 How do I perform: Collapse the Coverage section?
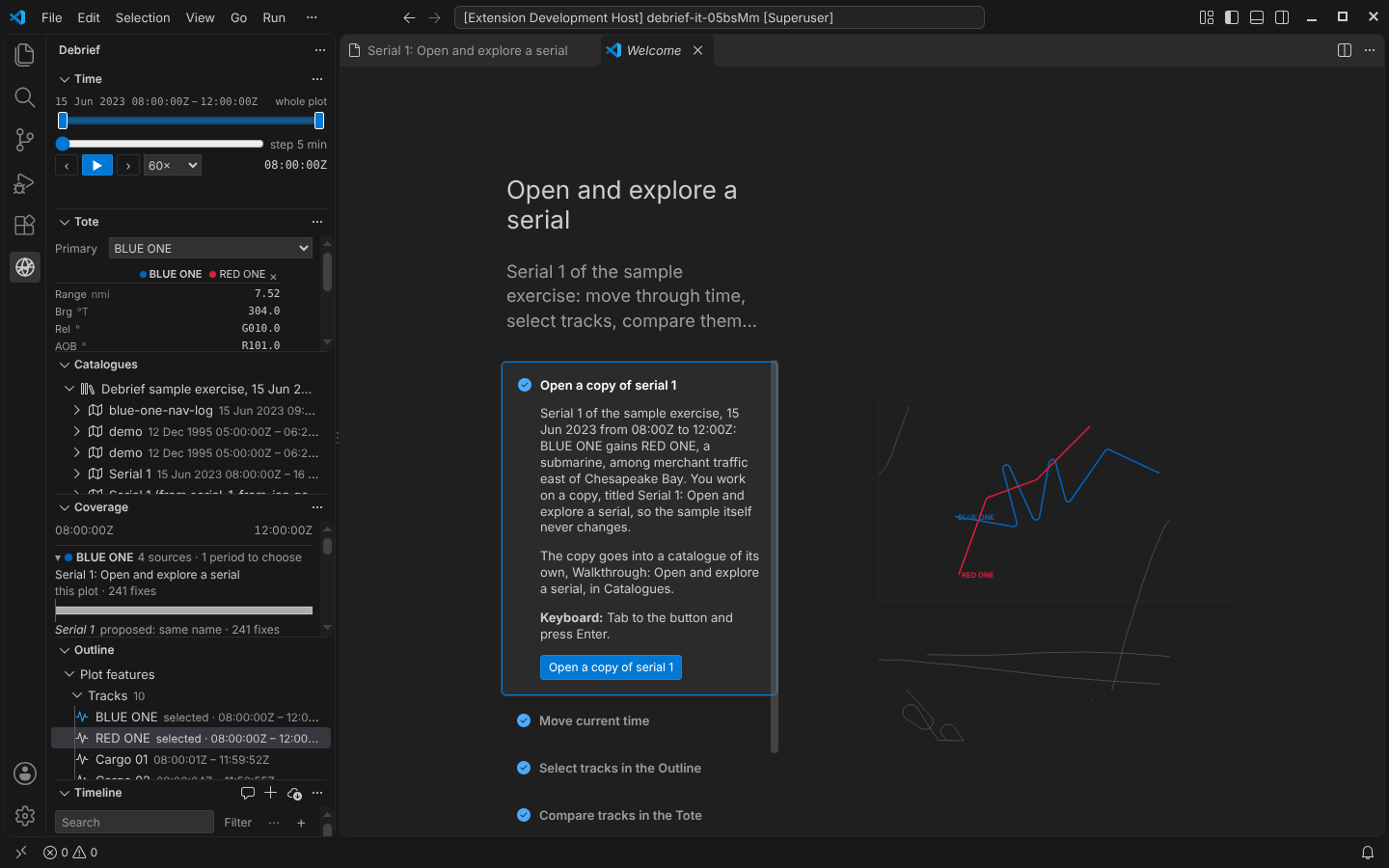pos(65,507)
